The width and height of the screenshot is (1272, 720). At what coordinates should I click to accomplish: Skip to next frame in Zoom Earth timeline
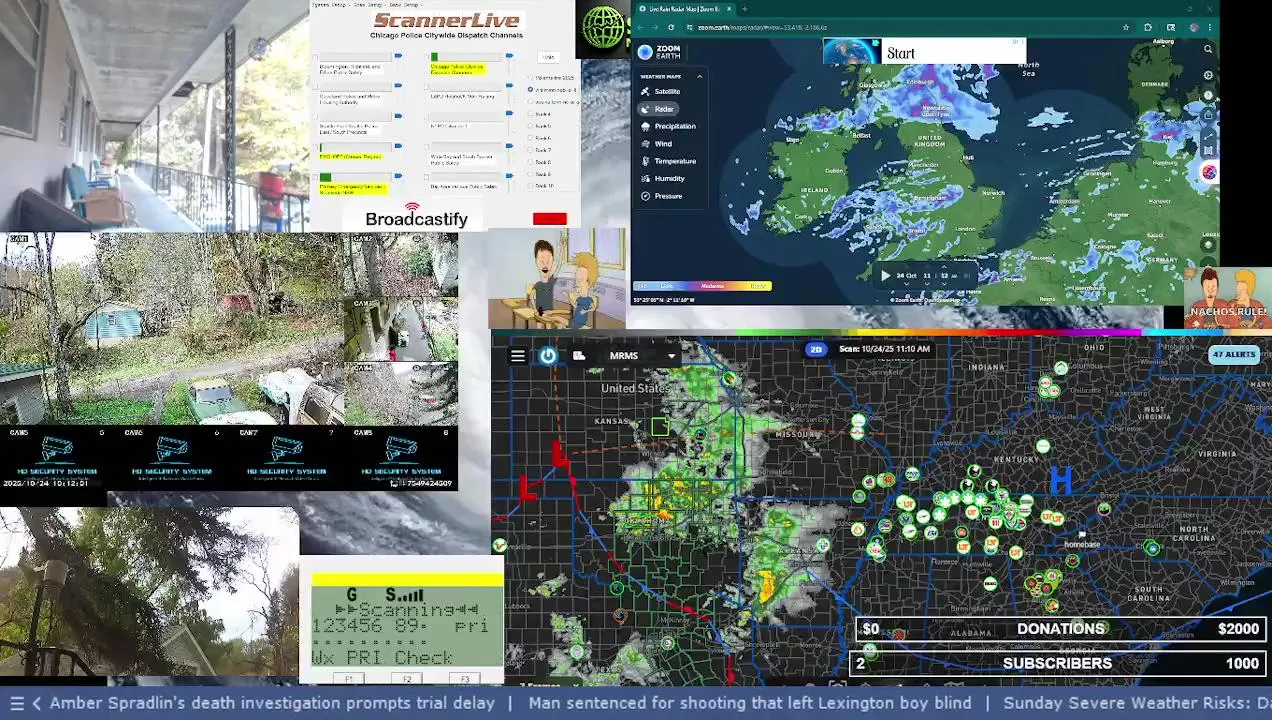click(967, 275)
